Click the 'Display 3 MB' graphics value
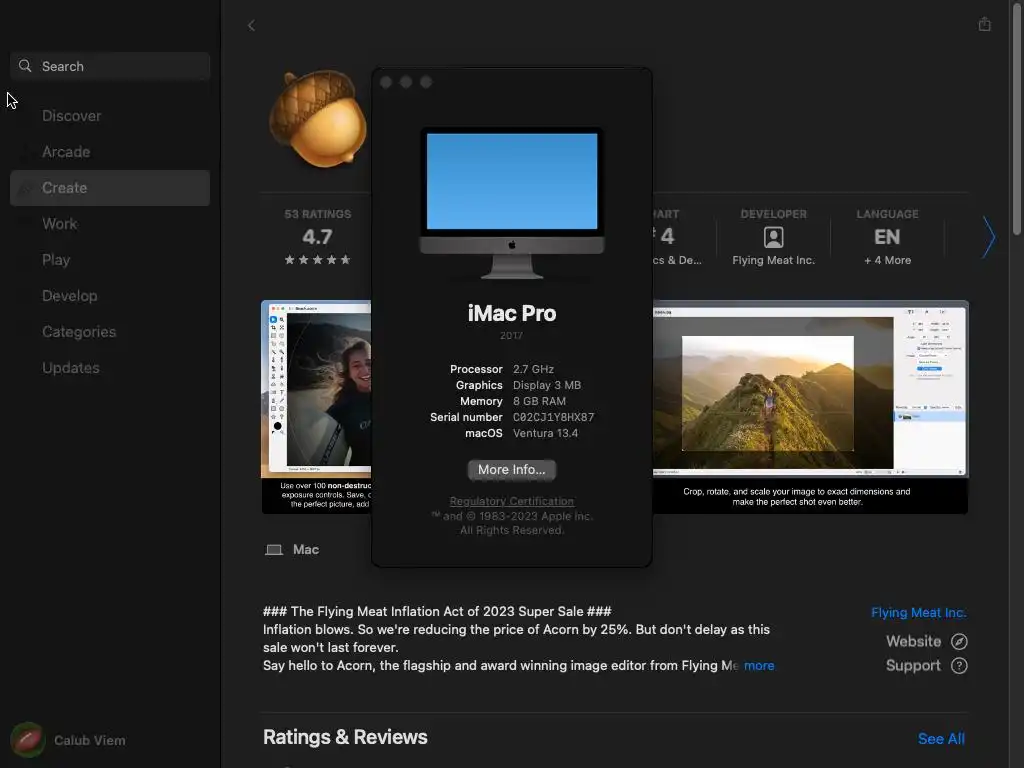 547,385
